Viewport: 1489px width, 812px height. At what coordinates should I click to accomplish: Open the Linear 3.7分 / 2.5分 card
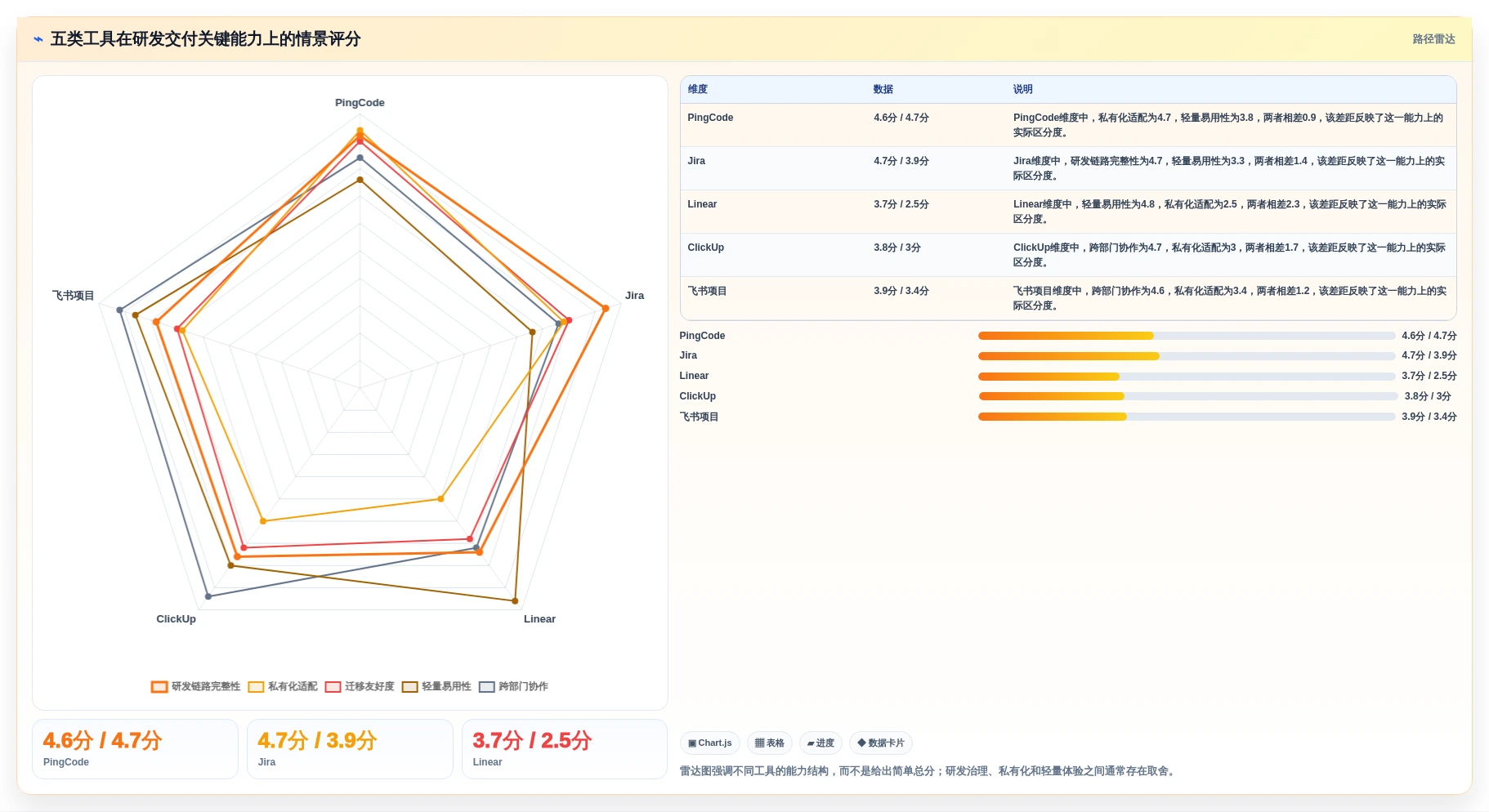click(565, 749)
